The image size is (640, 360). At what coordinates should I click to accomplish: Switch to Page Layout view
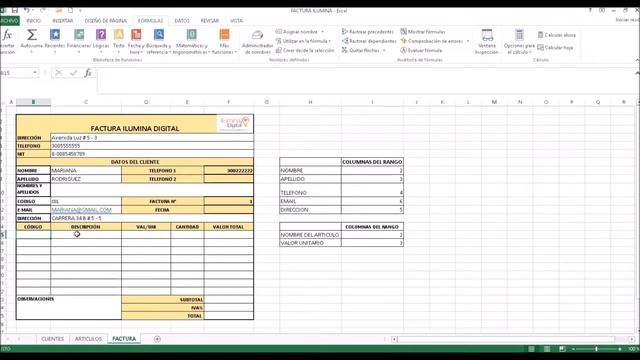[547, 349]
